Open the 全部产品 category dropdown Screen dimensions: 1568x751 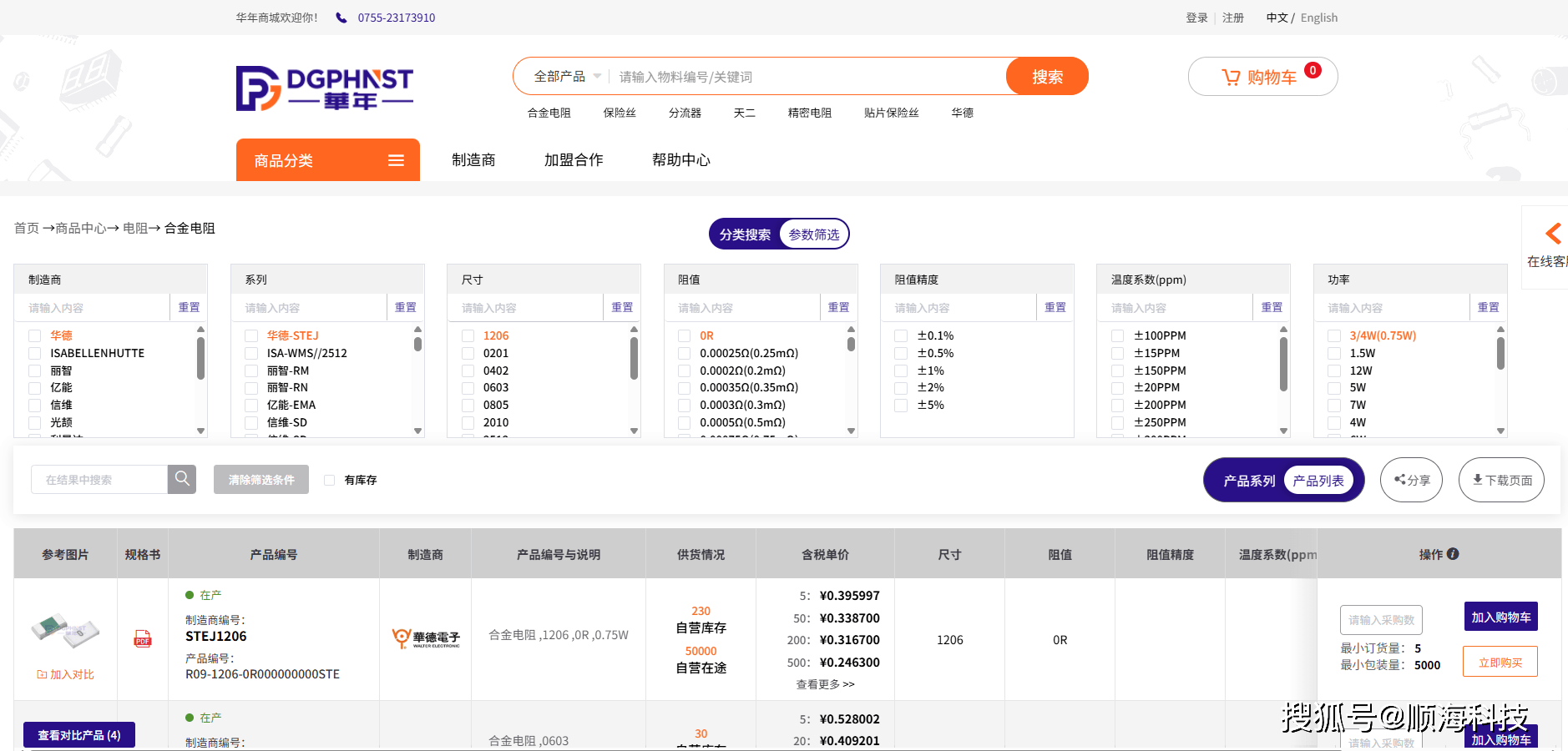[x=567, y=77]
